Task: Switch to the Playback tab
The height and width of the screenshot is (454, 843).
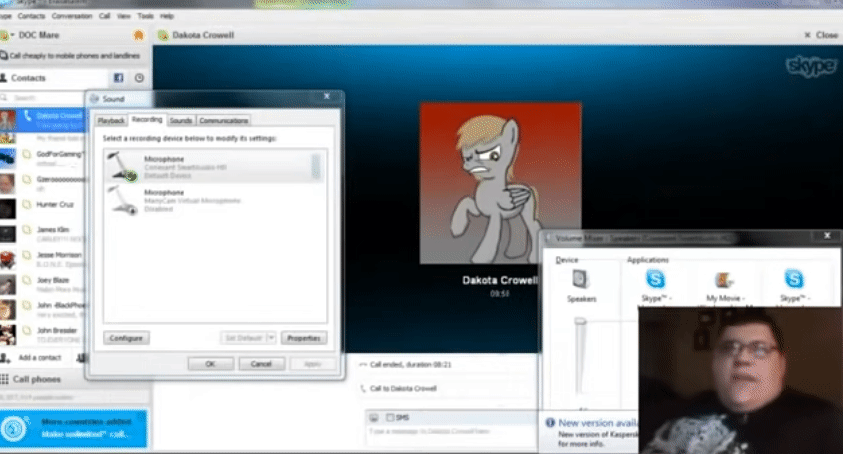Action: pyautogui.click(x=111, y=120)
